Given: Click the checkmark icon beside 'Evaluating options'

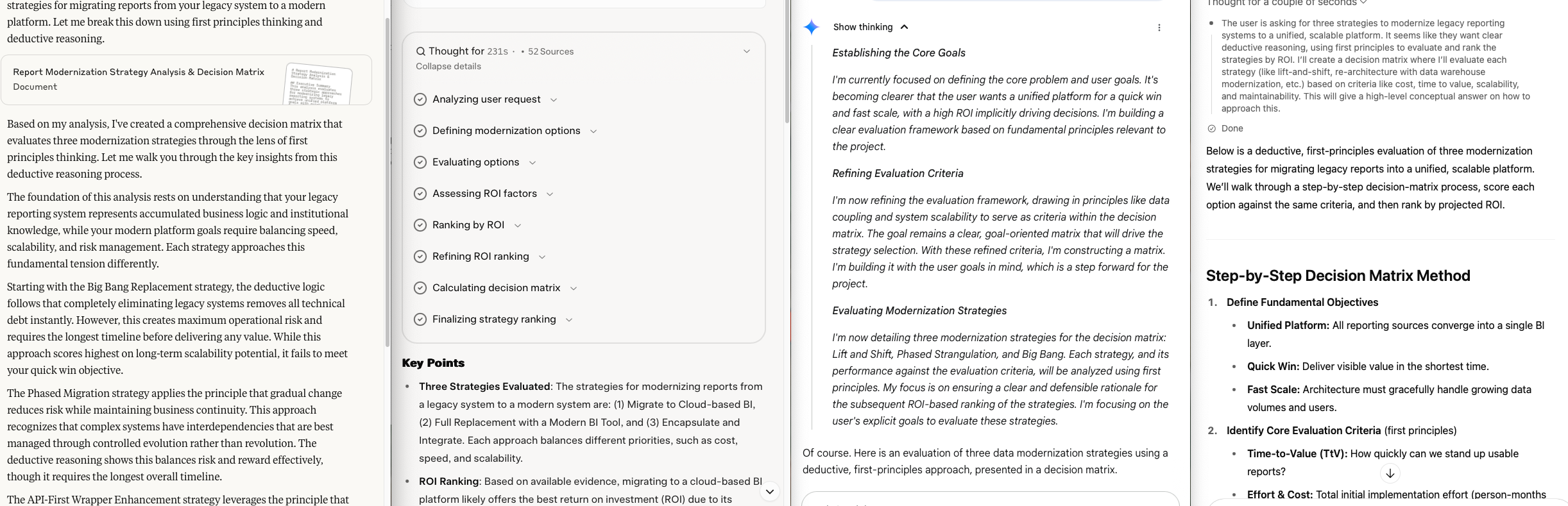Looking at the screenshot, I should [x=420, y=162].
